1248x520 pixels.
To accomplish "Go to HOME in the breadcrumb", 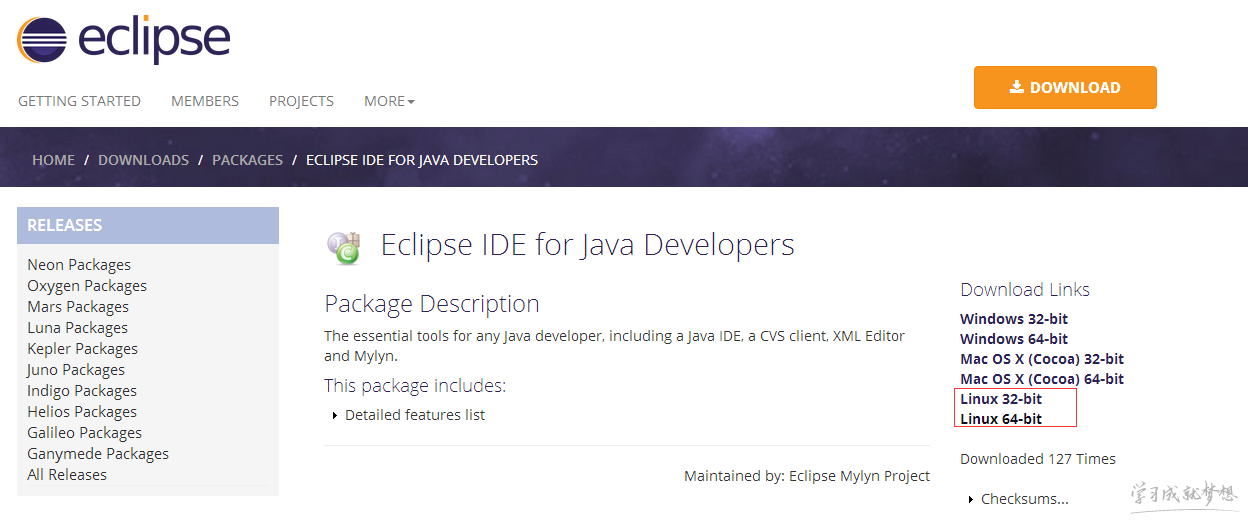I will point(53,160).
